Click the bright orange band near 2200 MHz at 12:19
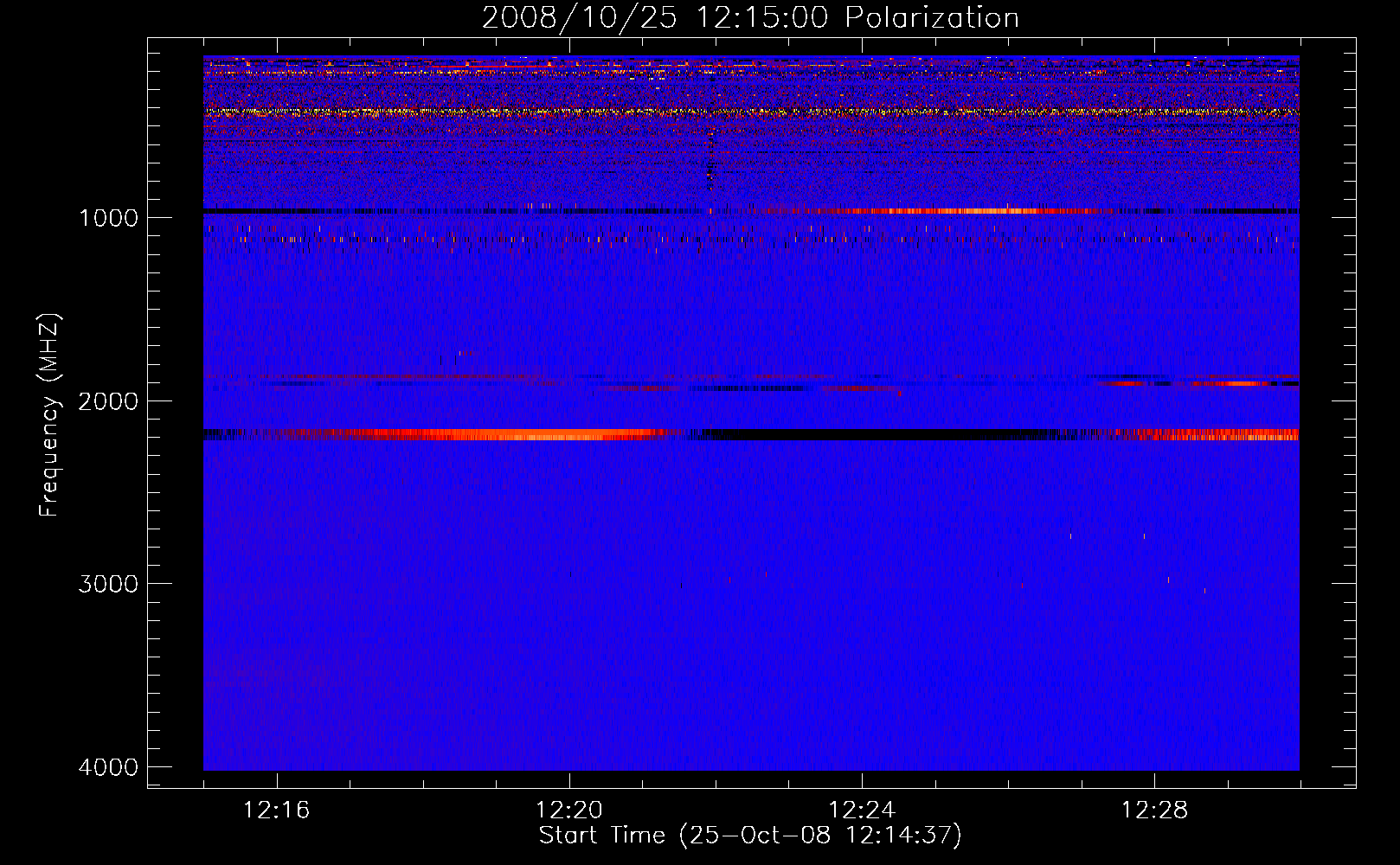The image size is (1400, 865). tap(498, 434)
